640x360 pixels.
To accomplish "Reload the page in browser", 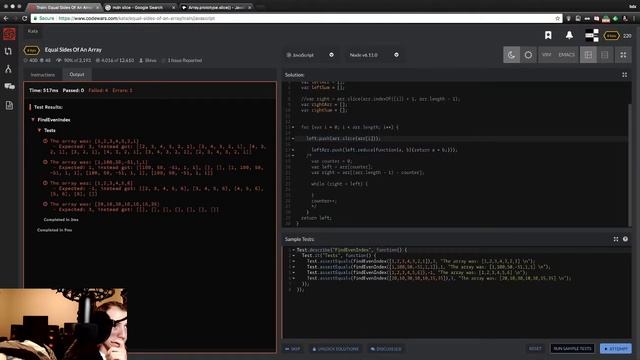I will (24, 18).
